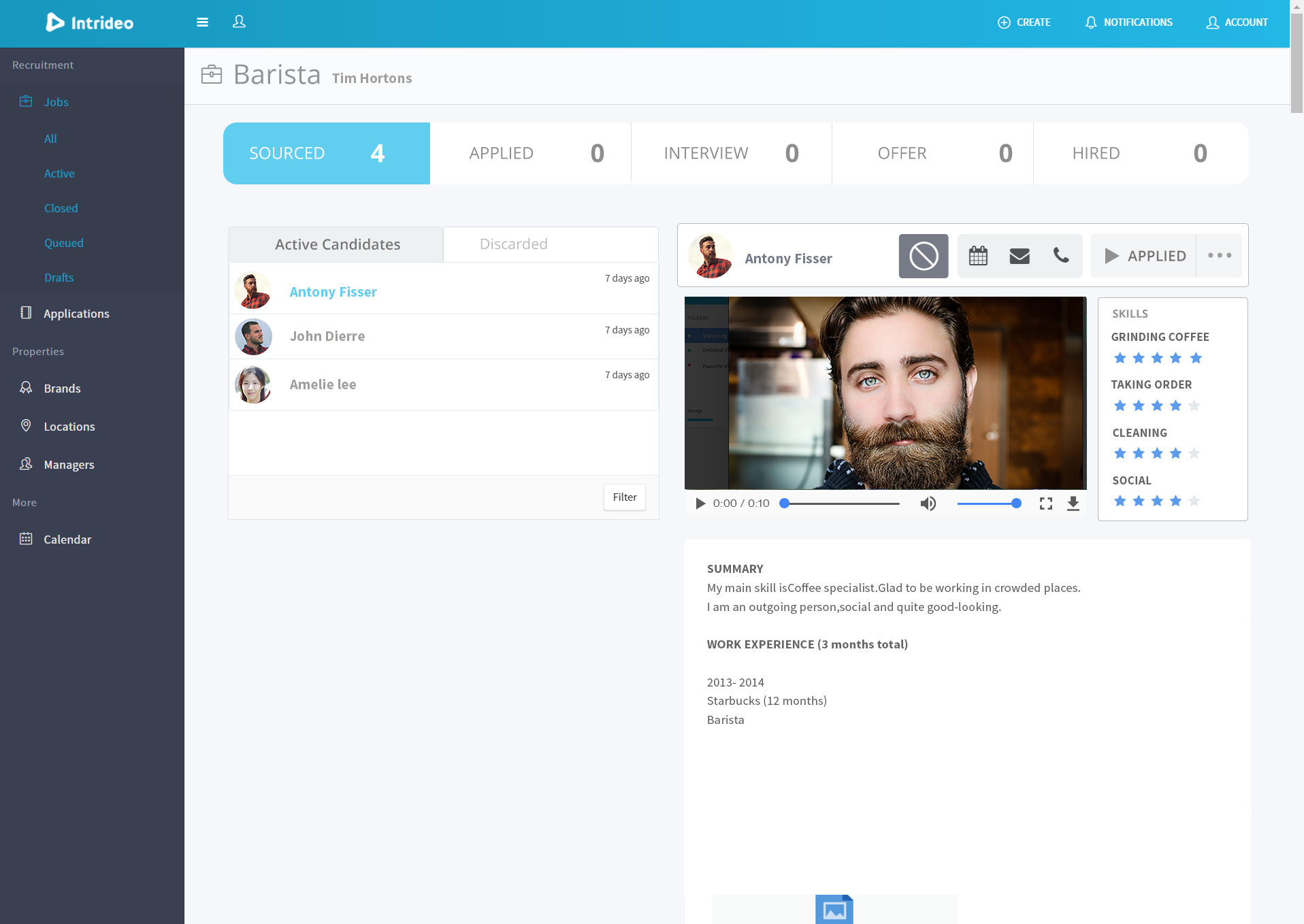The image size is (1304, 924).
Task: Open Notifications bell in header
Action: (x=1128, y=22)
